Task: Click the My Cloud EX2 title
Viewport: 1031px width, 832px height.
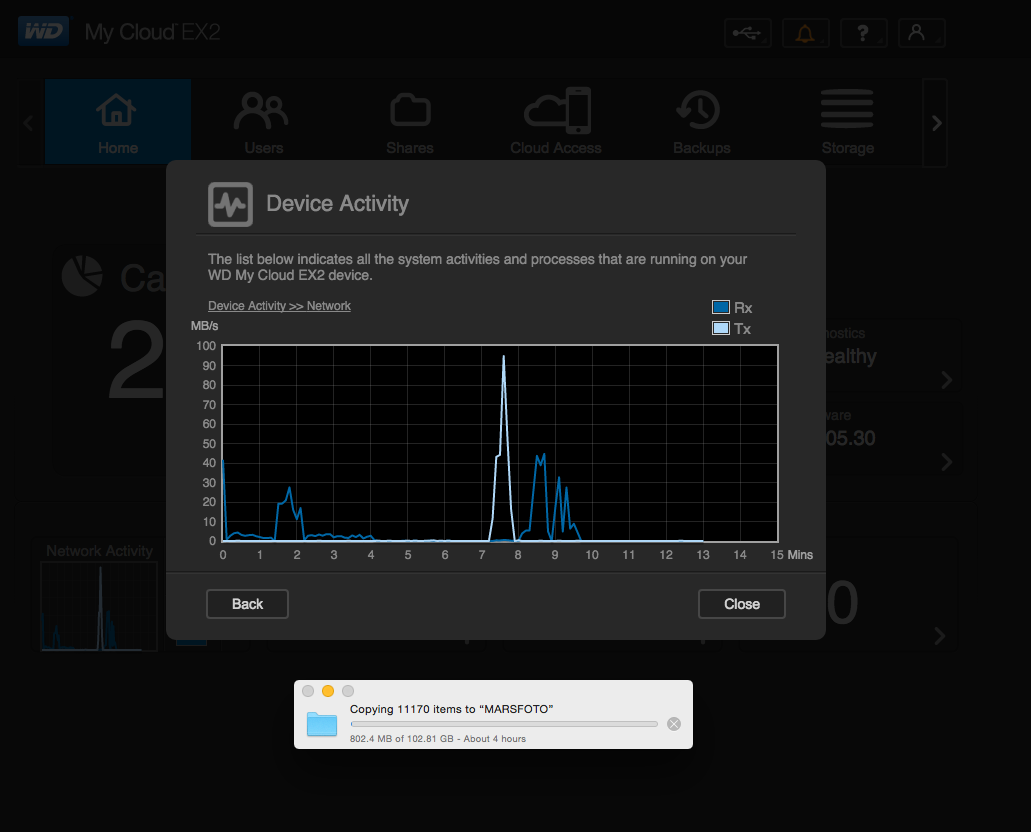Action: point(153,32)
